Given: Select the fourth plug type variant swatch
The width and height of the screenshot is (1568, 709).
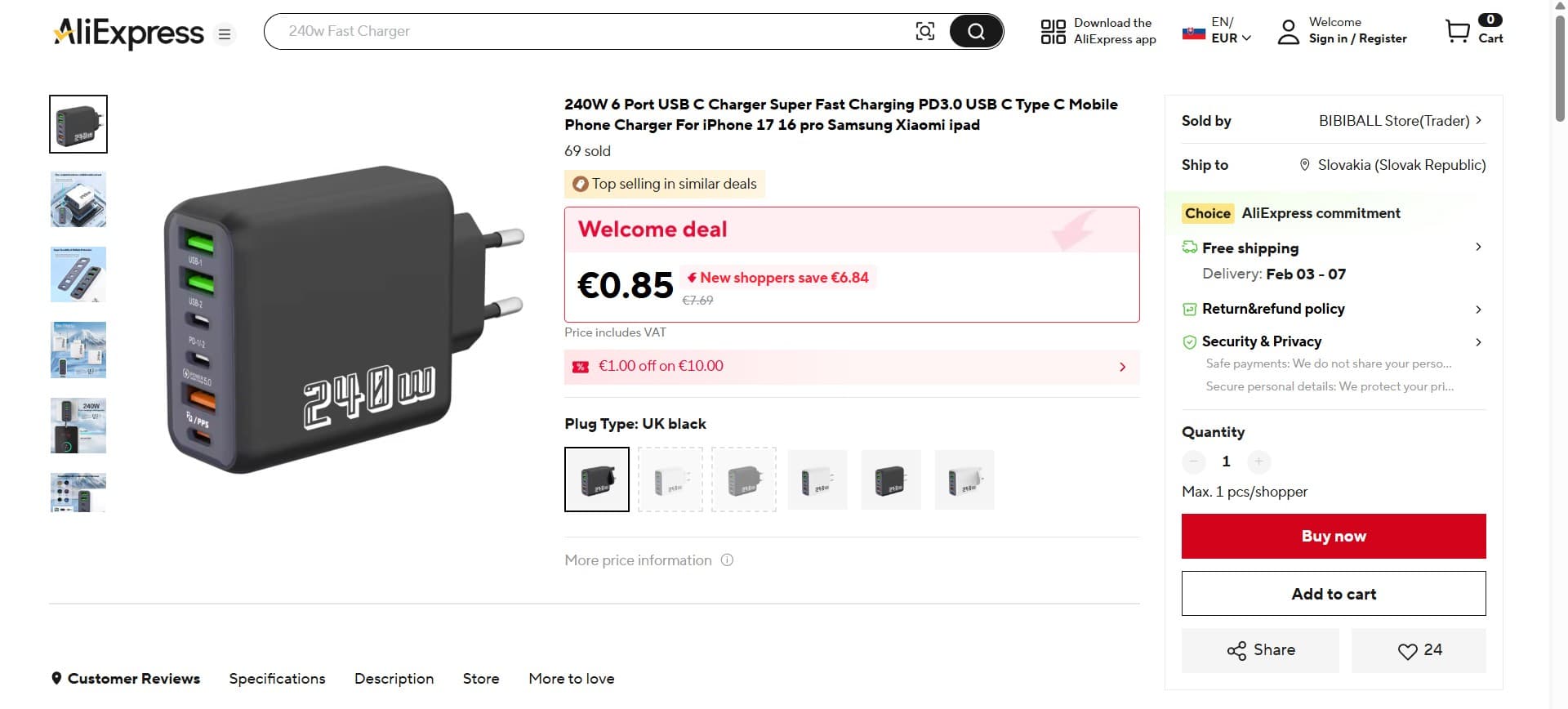Looking at the screenshot, I should tap(817, 479).
